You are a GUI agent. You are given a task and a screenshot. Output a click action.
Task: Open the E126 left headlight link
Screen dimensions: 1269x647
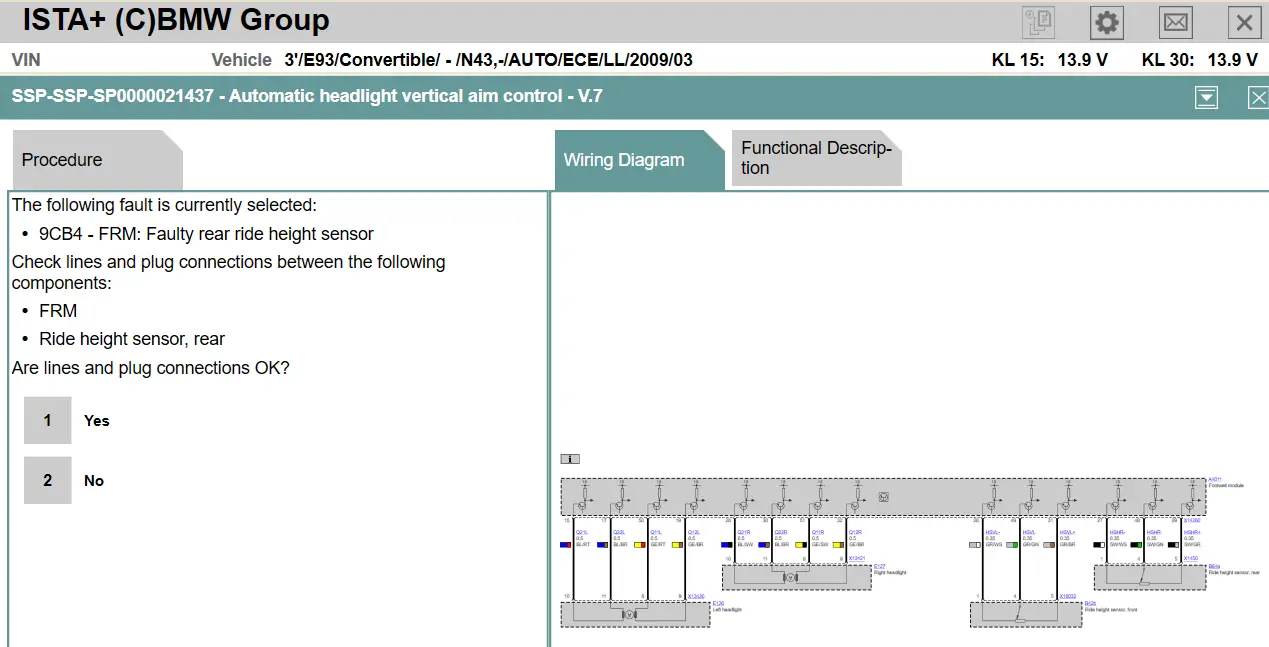tap(717, 603)
